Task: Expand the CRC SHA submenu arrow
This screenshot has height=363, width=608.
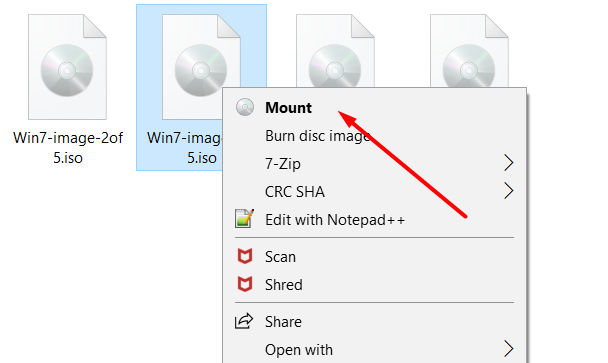Action: (x=508, y=191)
